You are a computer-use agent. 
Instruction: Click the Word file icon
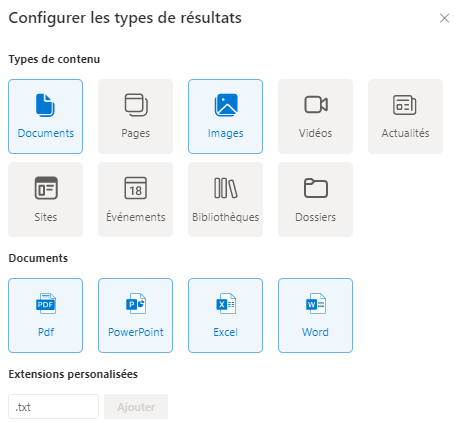coord(316,303)
